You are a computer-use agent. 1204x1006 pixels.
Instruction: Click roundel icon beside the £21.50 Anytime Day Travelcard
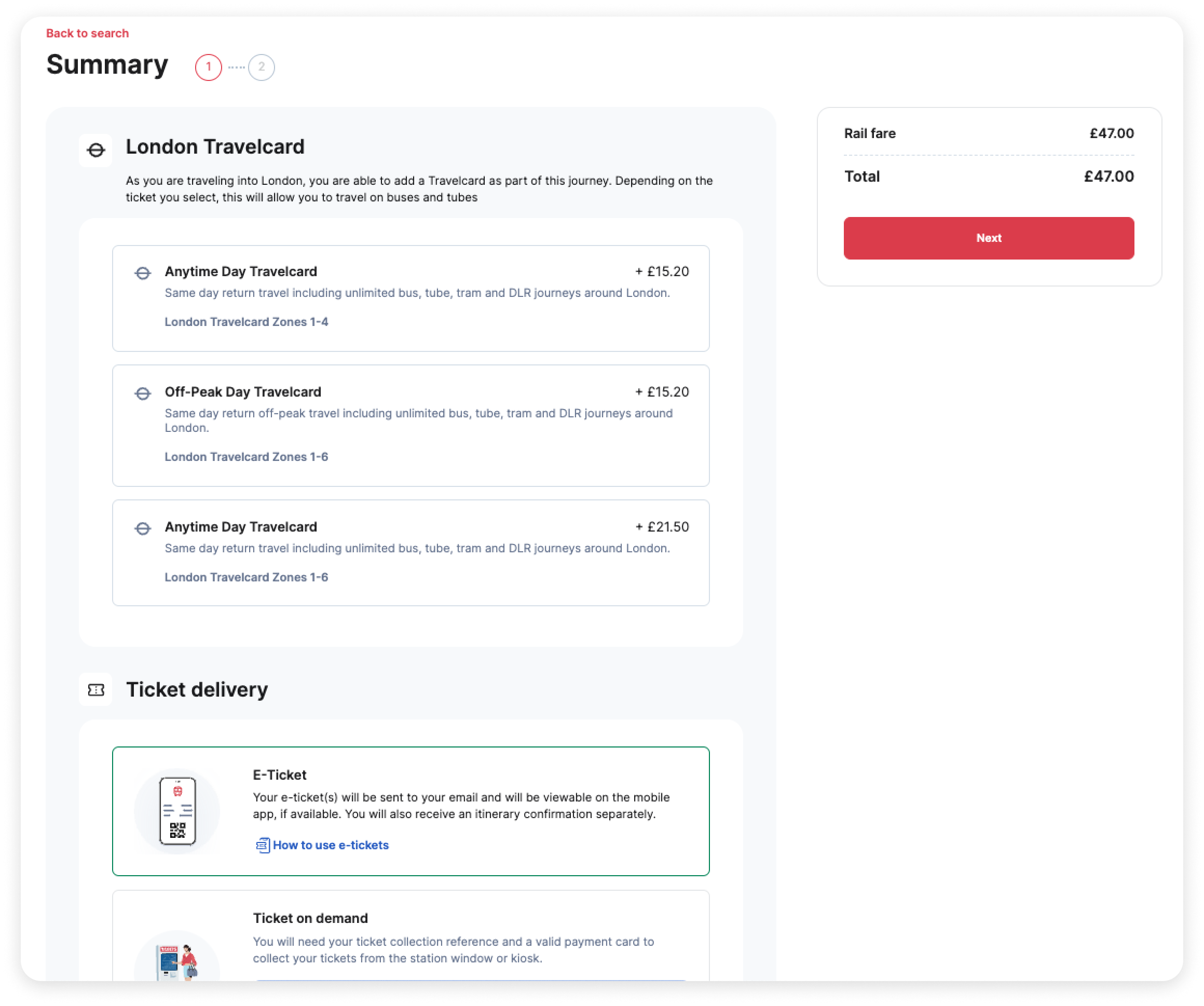(x=143, y=528)
